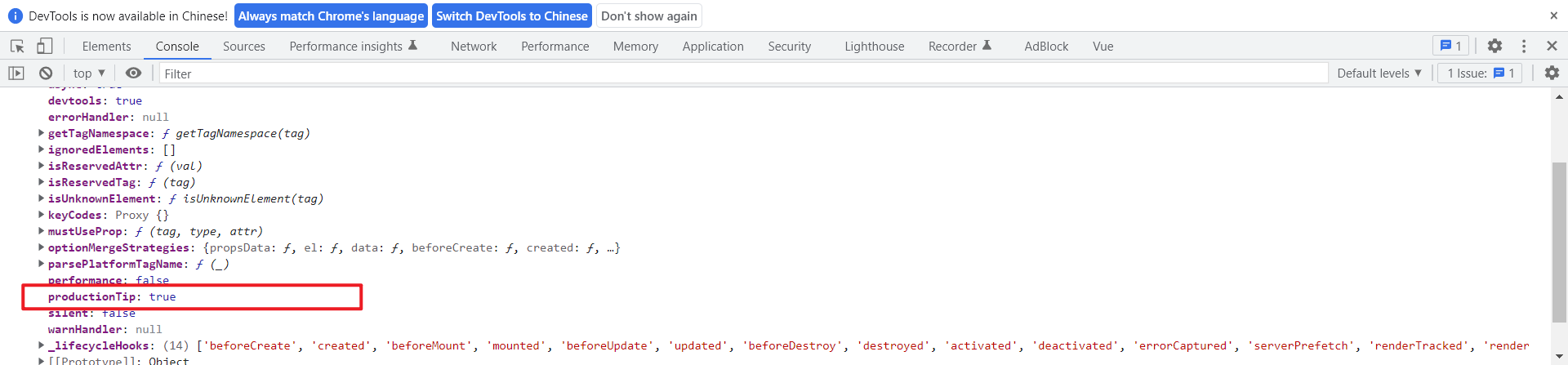Viewport: 1568px width, 365px height.
Task: Click Always match Chrome's language button
Action: click(x=332, y=16)
